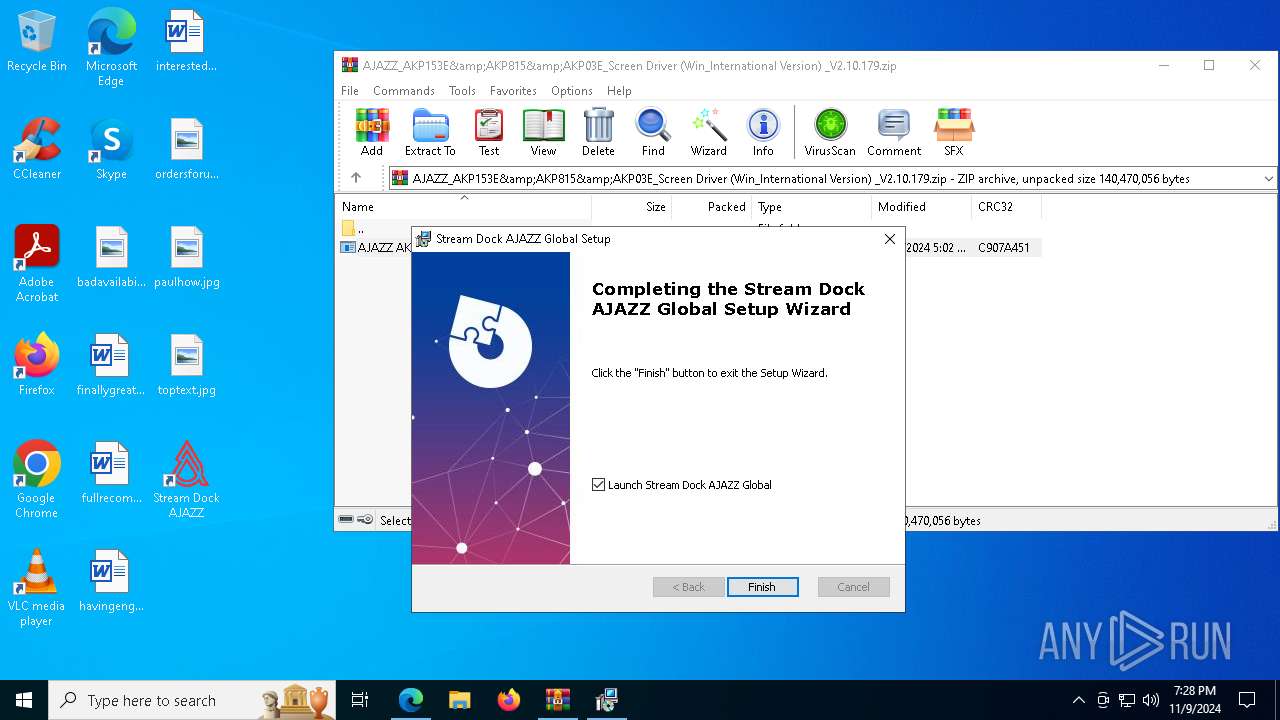This screenshot has width=1280, height=720.
Task: Select ordersforu... image file on desktop
Action: coord(186,149)
